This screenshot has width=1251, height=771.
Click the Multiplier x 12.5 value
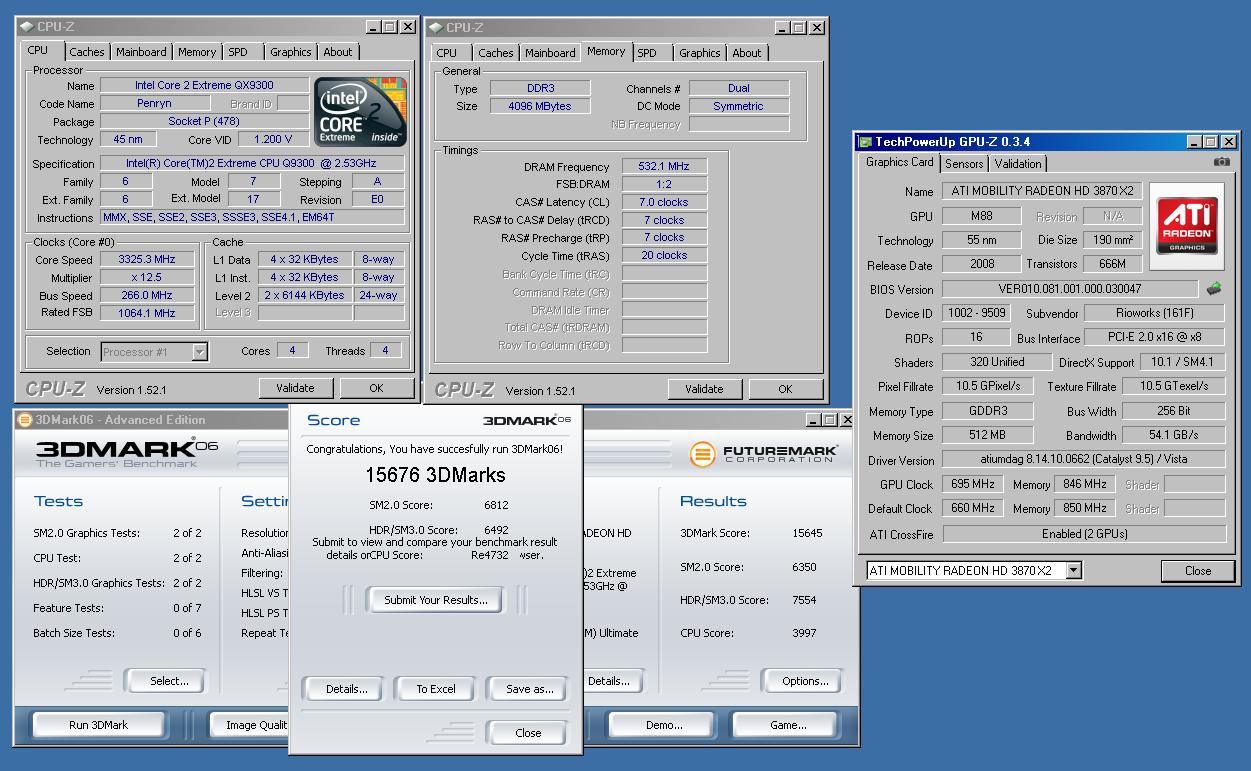pos(147,278)
